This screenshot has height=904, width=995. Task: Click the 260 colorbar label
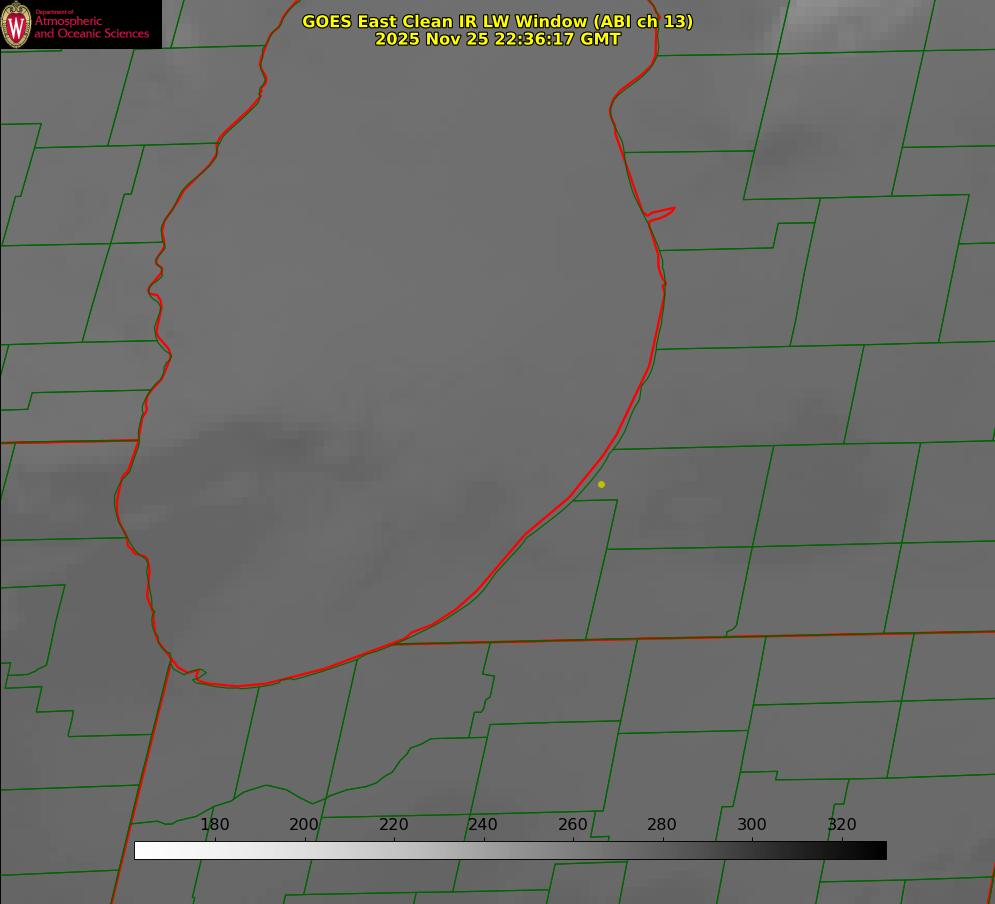[x=572, y=824]
